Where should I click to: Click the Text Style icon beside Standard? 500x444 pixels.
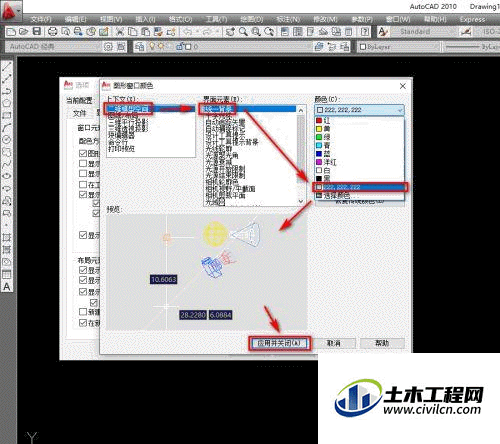[383, 32]
